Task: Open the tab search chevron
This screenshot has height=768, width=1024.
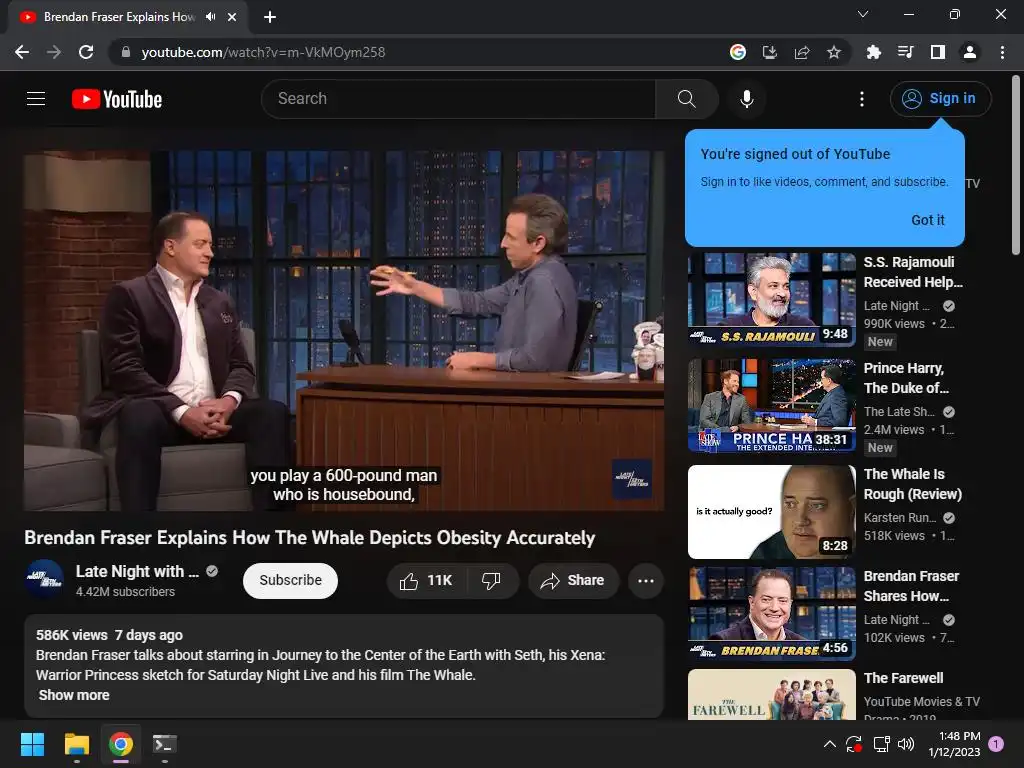Action: click(x=863, y=14)
